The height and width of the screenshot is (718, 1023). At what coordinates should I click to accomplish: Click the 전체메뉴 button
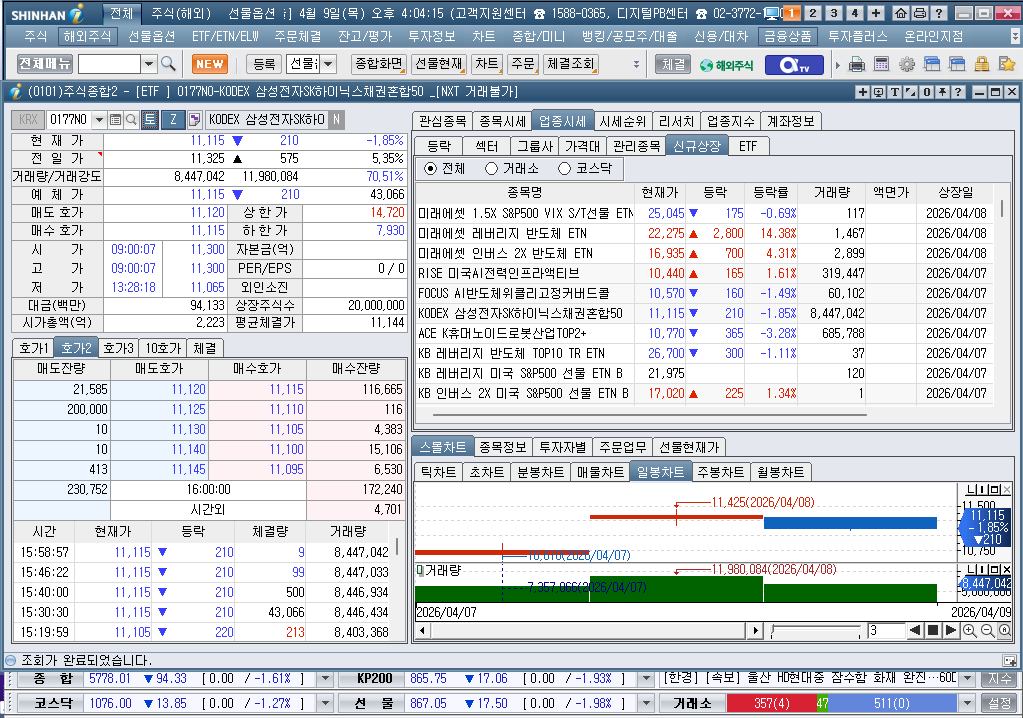point(44,64)
